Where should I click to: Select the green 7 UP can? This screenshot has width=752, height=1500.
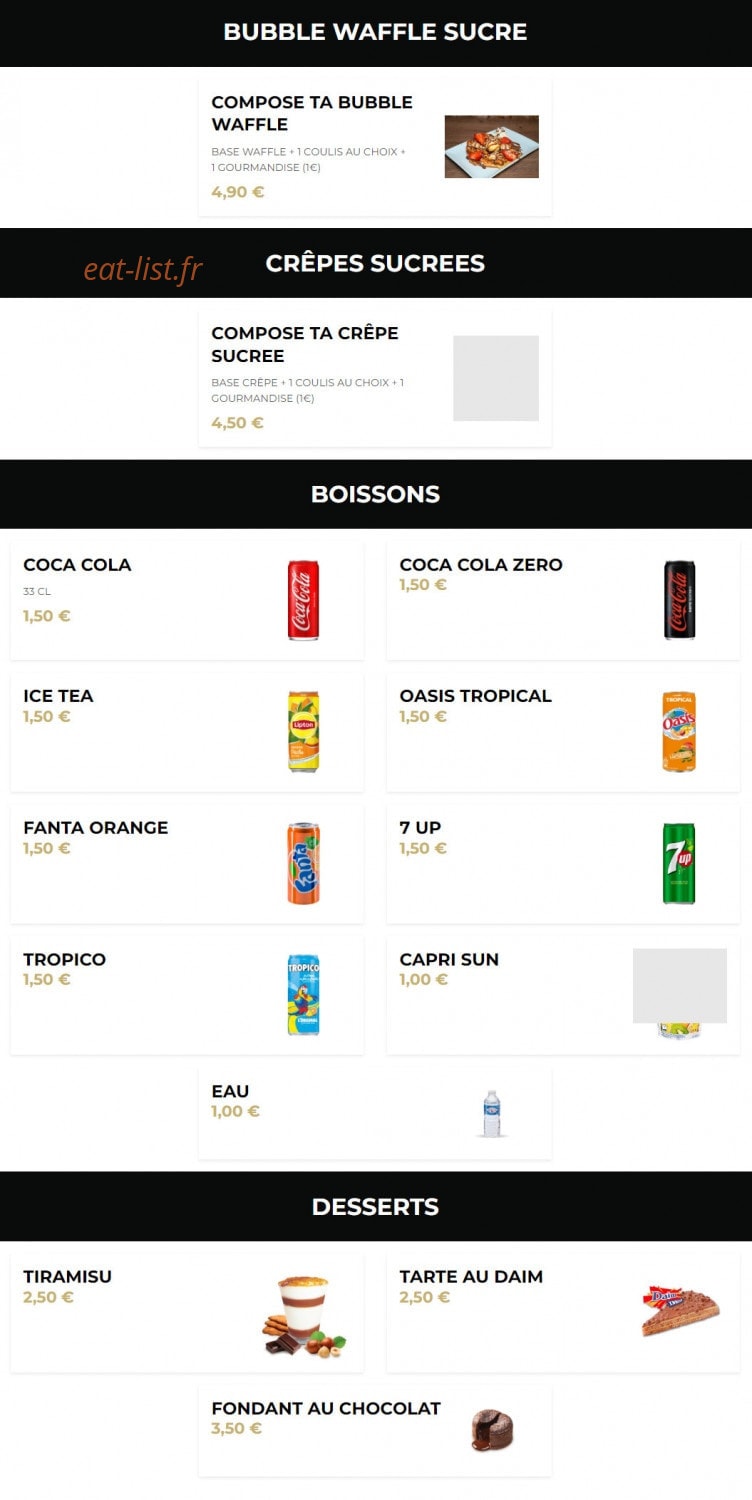[x=680, y=864]
